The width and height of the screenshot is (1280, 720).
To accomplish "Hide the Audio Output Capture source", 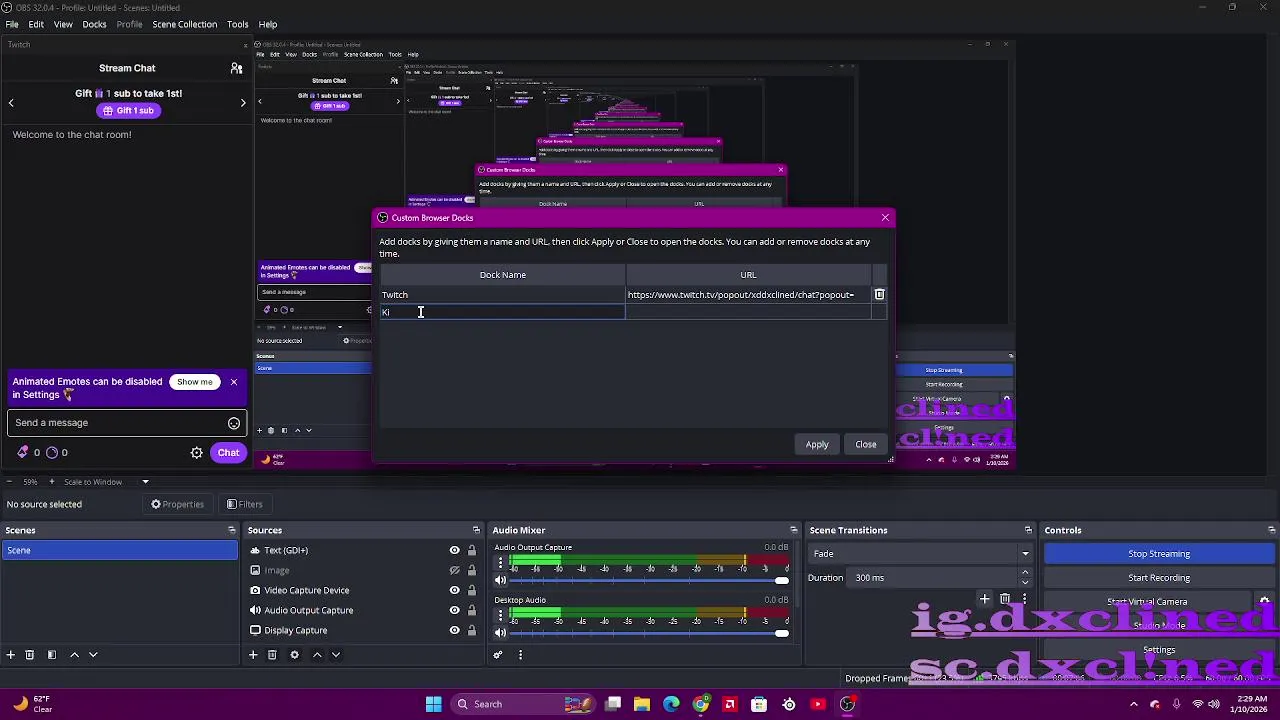I will [x=455, y=610].
